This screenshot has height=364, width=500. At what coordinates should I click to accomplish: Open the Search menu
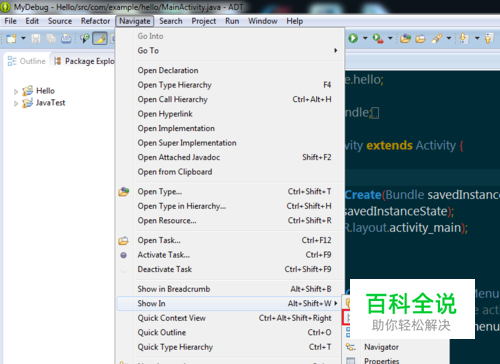[x=171, y=21]
